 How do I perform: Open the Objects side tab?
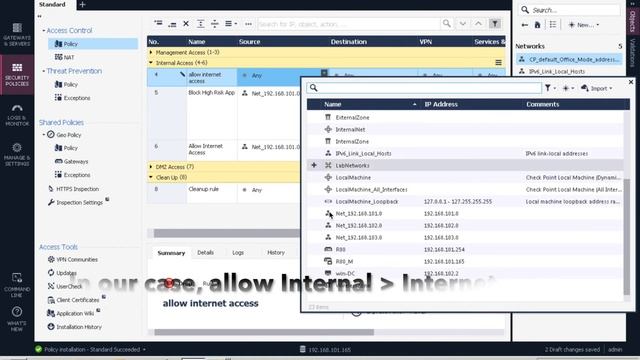pos(632,21)
